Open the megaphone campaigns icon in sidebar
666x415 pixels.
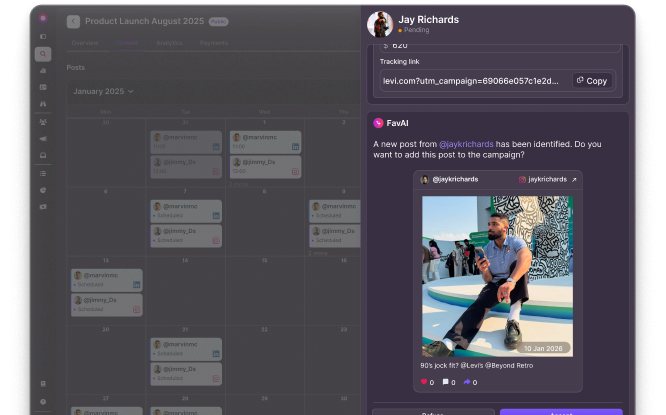pos(43,139)
